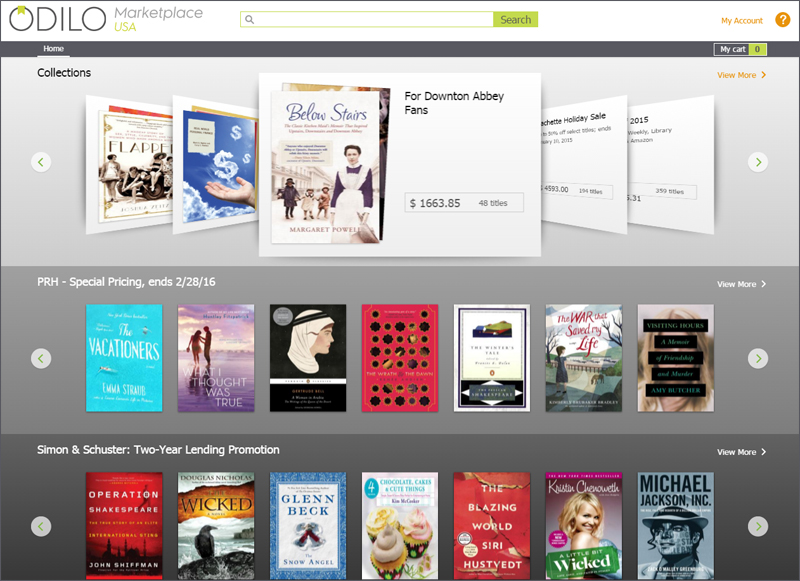Click View More for Collections
The image size is (800, 581).
coord(741,75)
